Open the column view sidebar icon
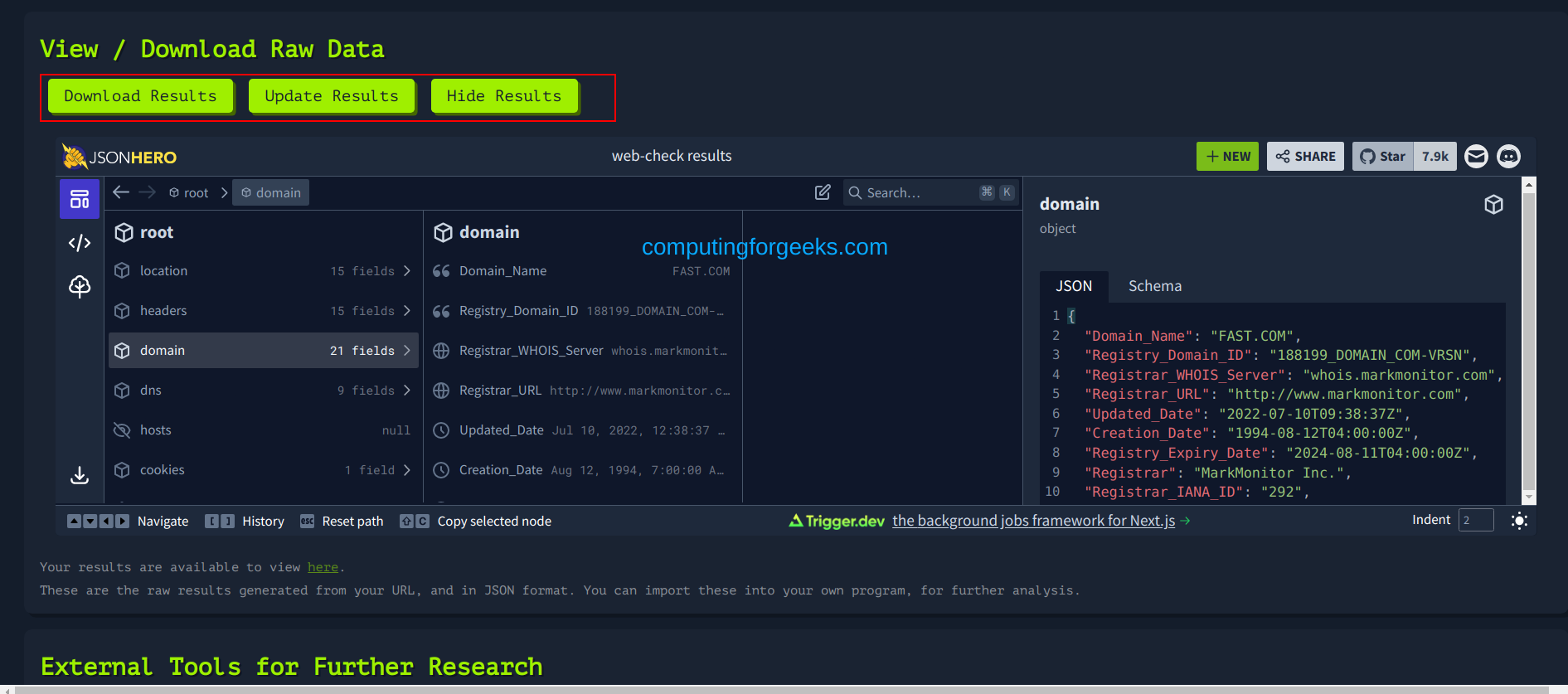 (80, 199)
